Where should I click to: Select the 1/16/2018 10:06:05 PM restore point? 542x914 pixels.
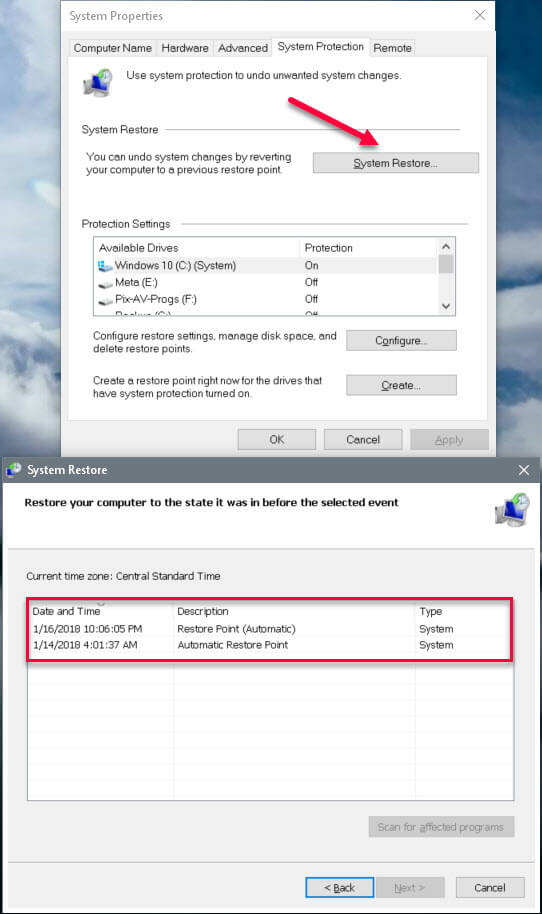[270, 628]
